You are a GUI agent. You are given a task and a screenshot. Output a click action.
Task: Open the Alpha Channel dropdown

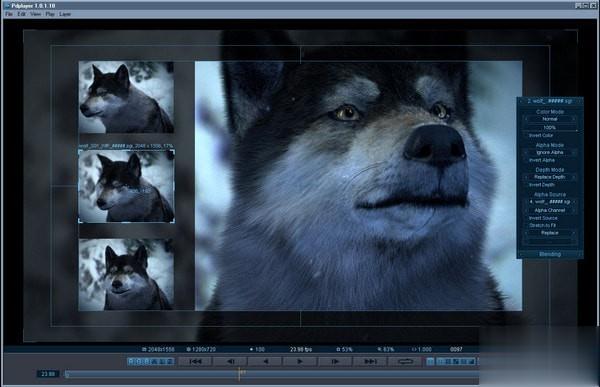(549, 210)
